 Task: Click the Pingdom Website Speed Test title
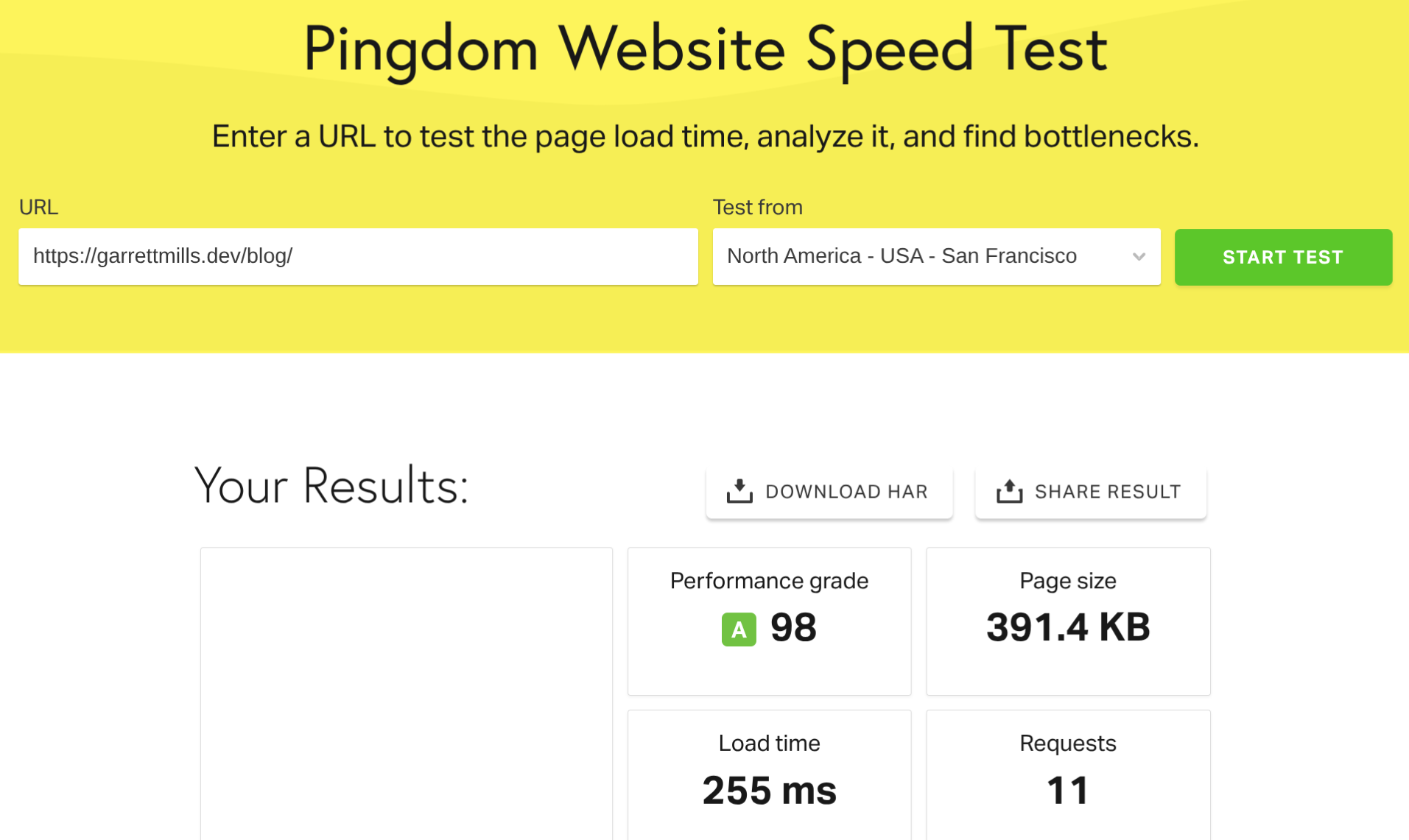coord(705,49)
